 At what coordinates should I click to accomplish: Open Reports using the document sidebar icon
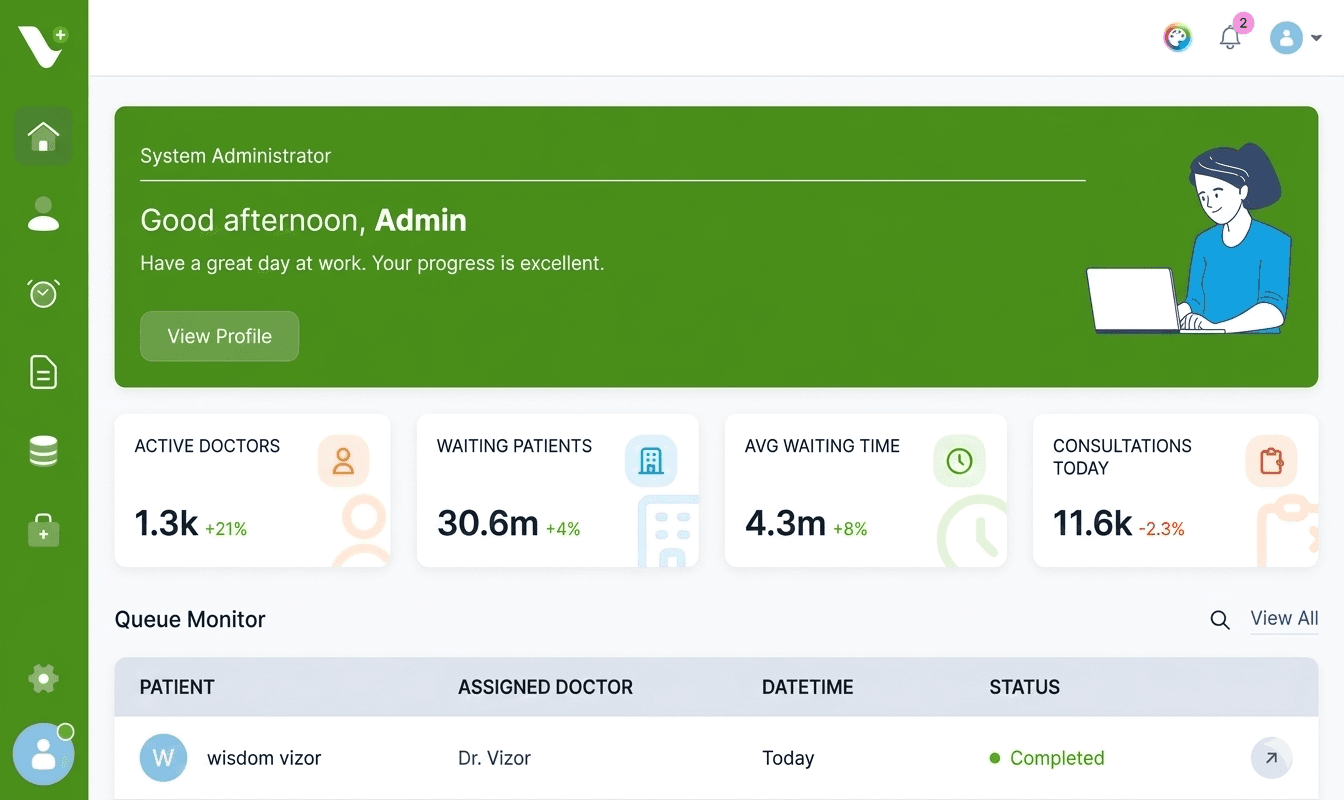(x=43, y=372)
